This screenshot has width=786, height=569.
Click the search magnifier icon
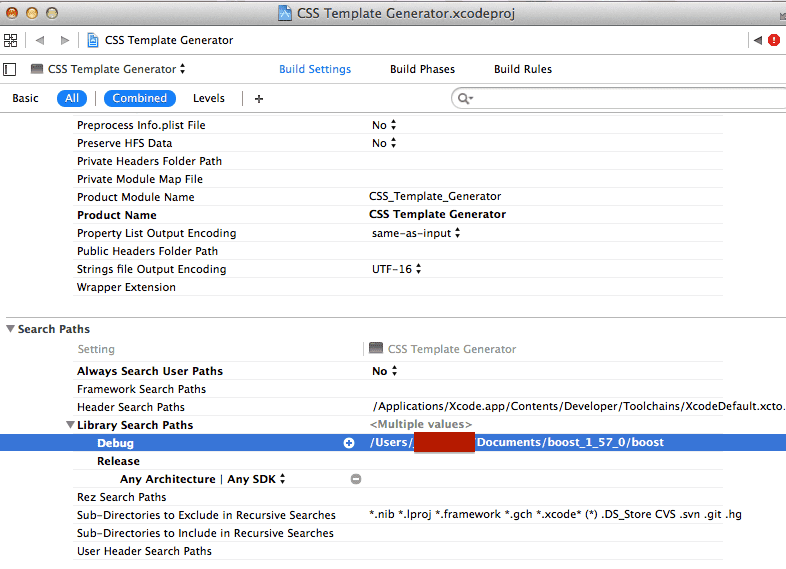coord(464,98)
